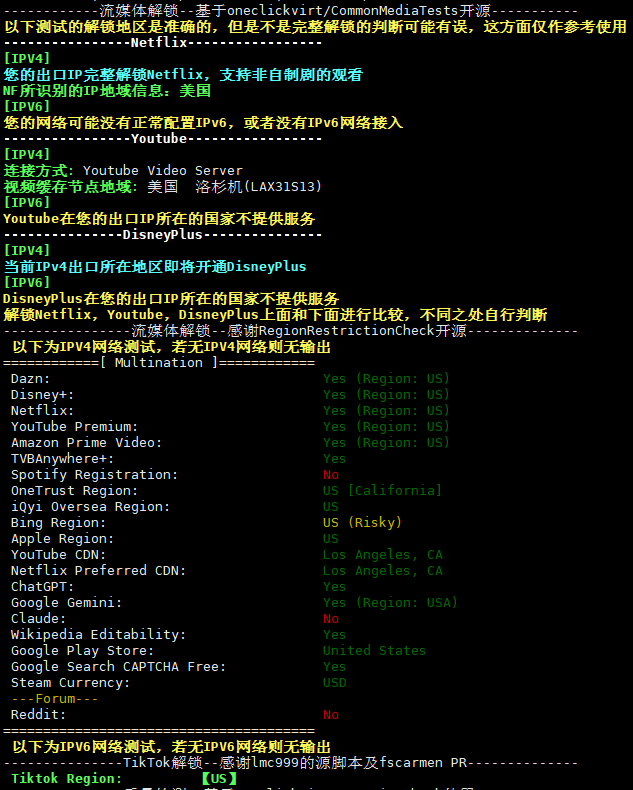This screenshot has height=790, width=633.
Task: Click the red No beside Spotify Registration
Action: [x=330, y=475]
